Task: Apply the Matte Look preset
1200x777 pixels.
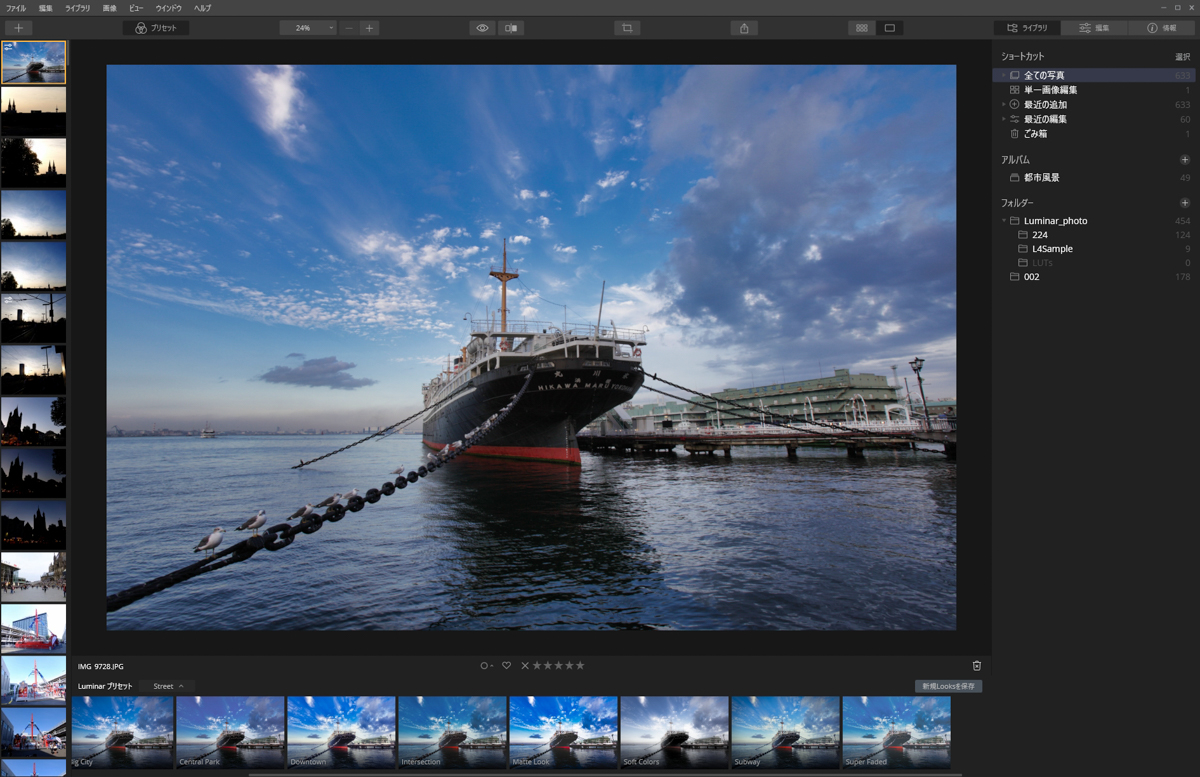Action: tap(563, 733)
